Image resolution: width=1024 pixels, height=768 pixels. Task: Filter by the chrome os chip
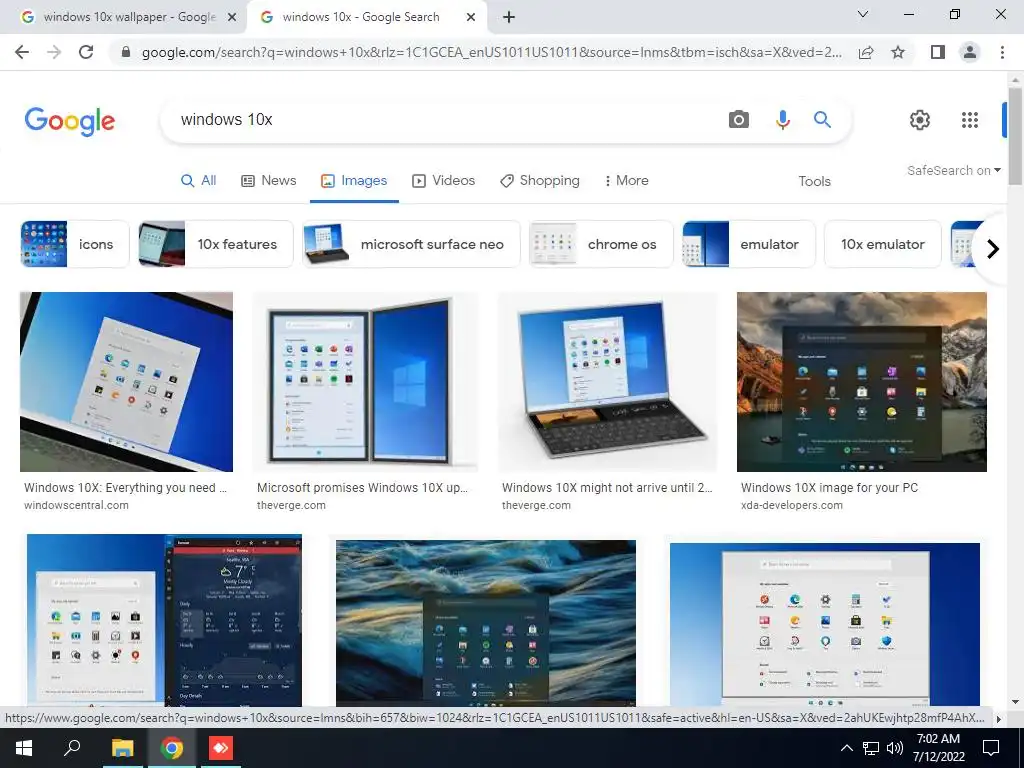601,244
